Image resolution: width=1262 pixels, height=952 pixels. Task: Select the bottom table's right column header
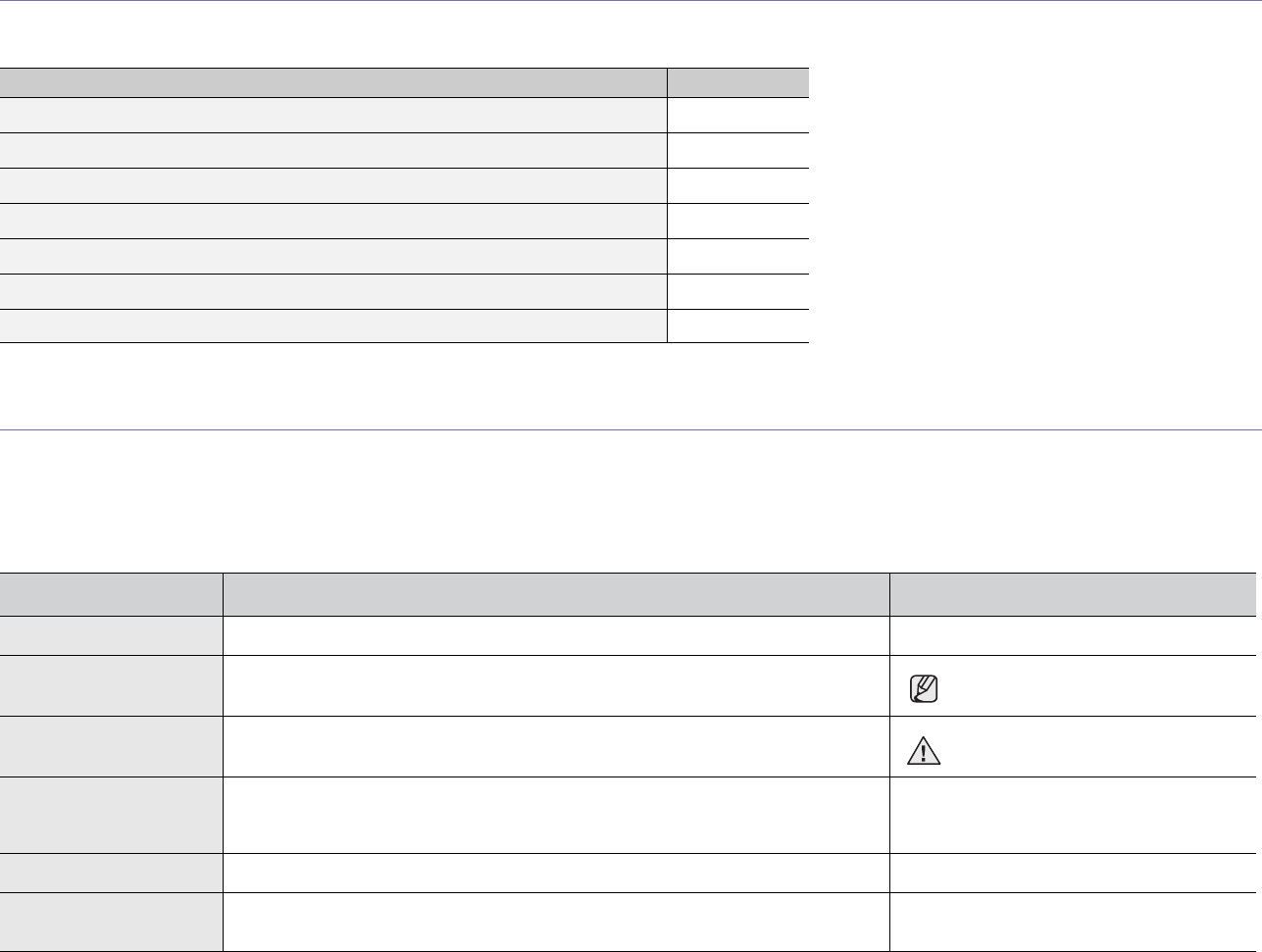coord(1072,594)
